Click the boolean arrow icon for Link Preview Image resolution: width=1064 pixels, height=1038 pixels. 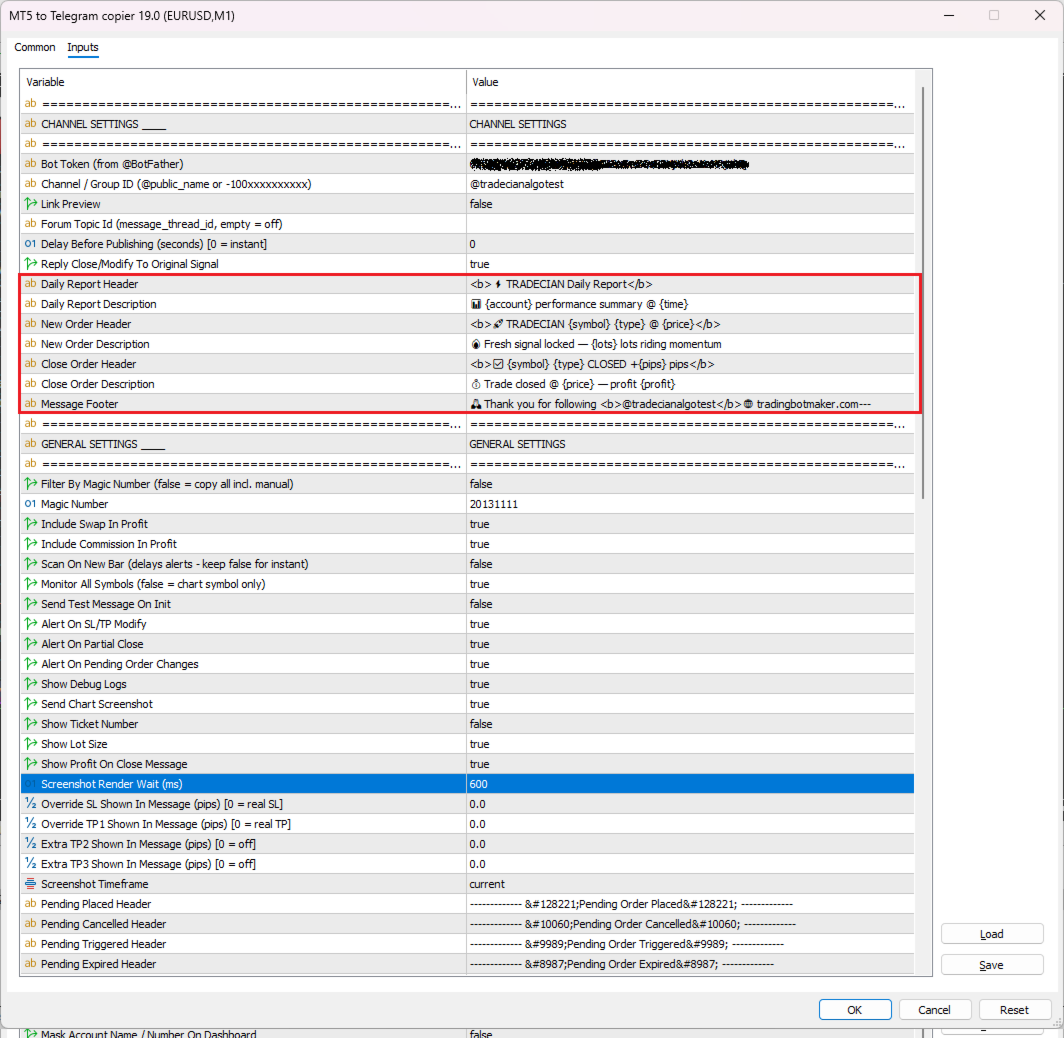coord(31,204)
